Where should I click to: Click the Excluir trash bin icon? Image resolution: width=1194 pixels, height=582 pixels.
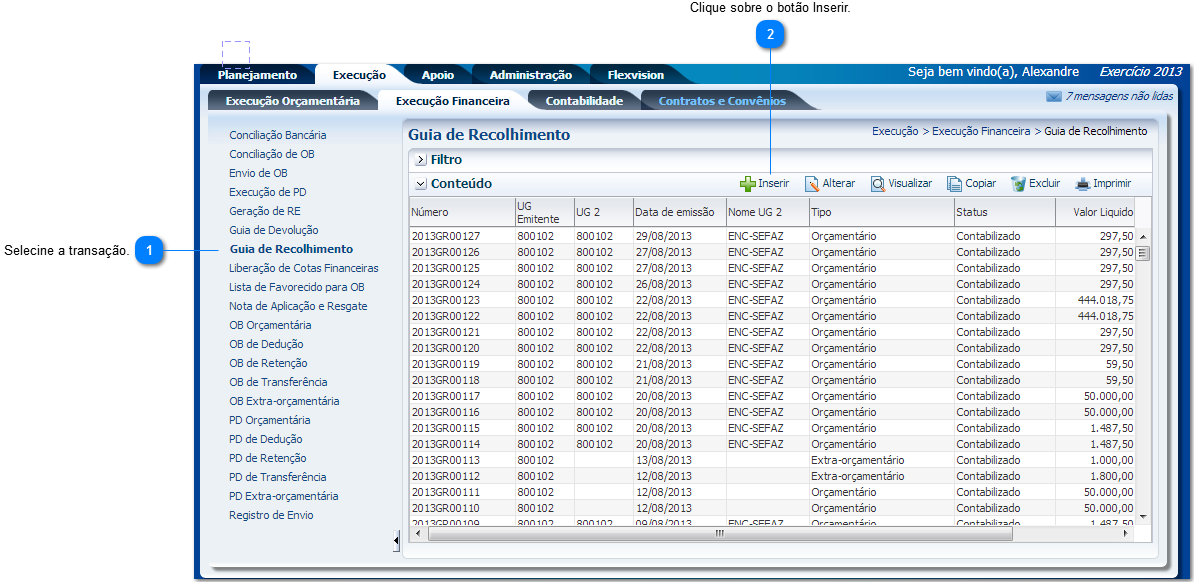coord(1018,184)
